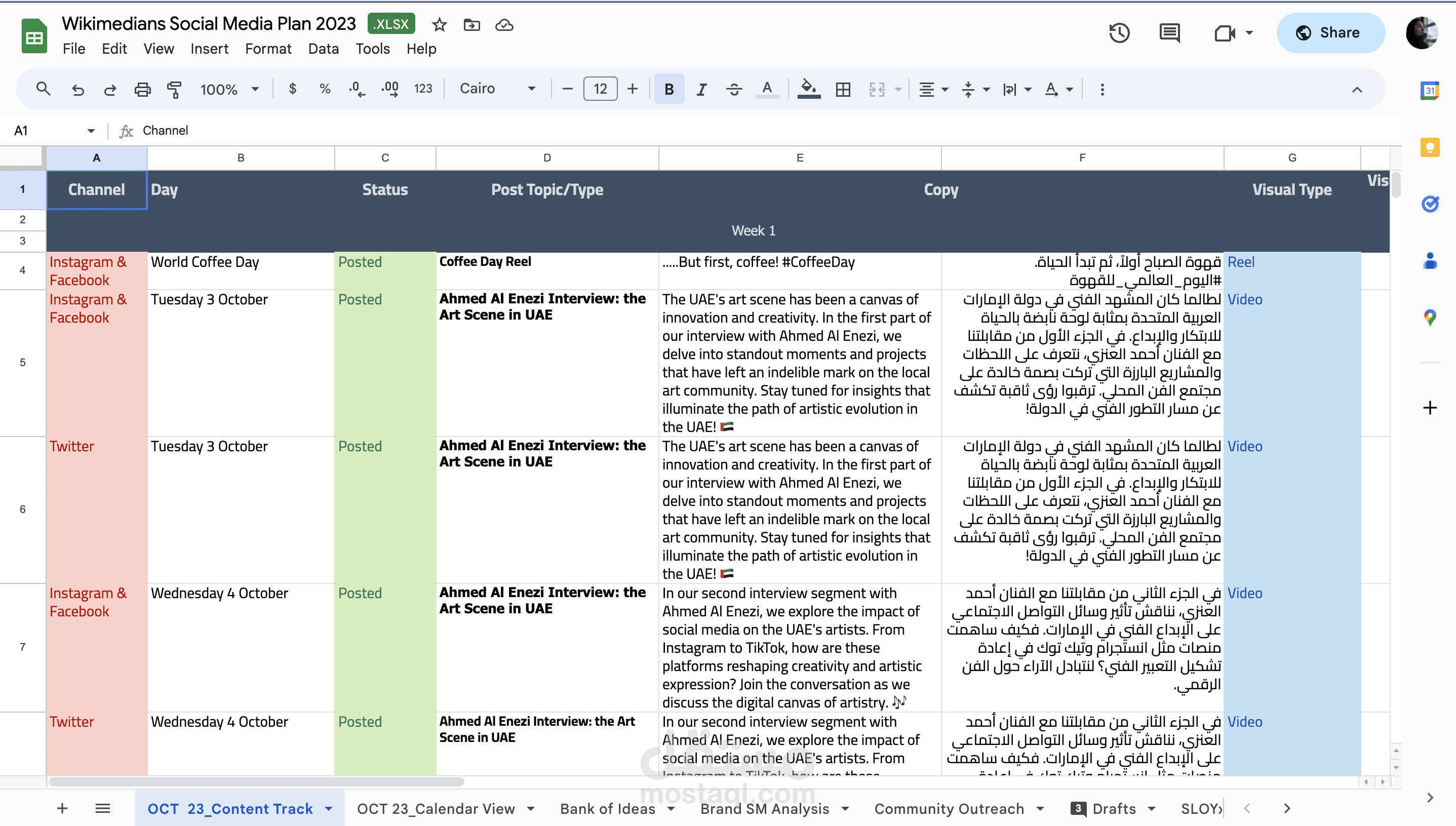Open the Format menu
The width and height of the screenshot is (1456, 826).
[268, 49]
